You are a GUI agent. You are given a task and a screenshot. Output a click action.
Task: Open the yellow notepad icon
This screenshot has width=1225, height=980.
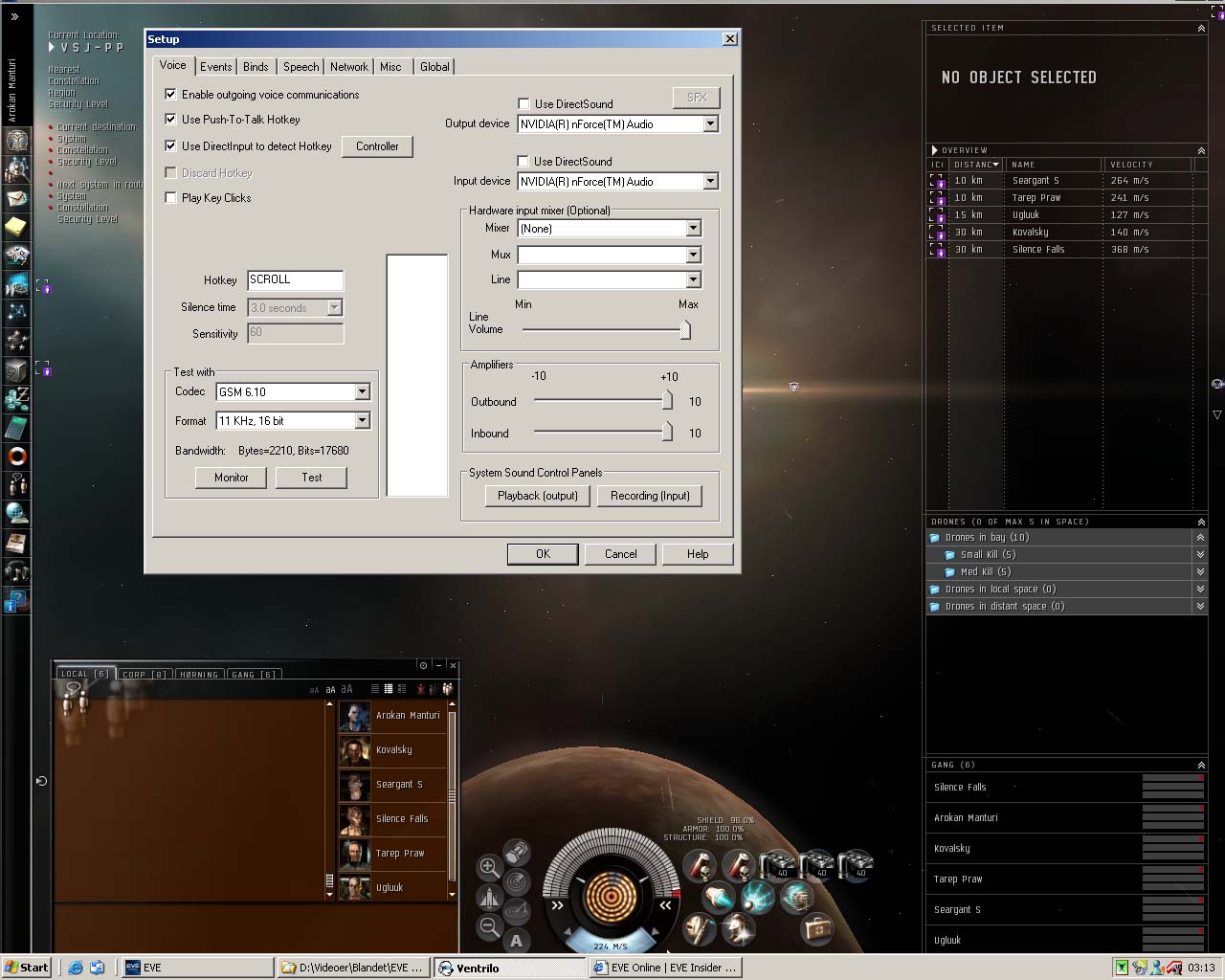tap(16, 227)
